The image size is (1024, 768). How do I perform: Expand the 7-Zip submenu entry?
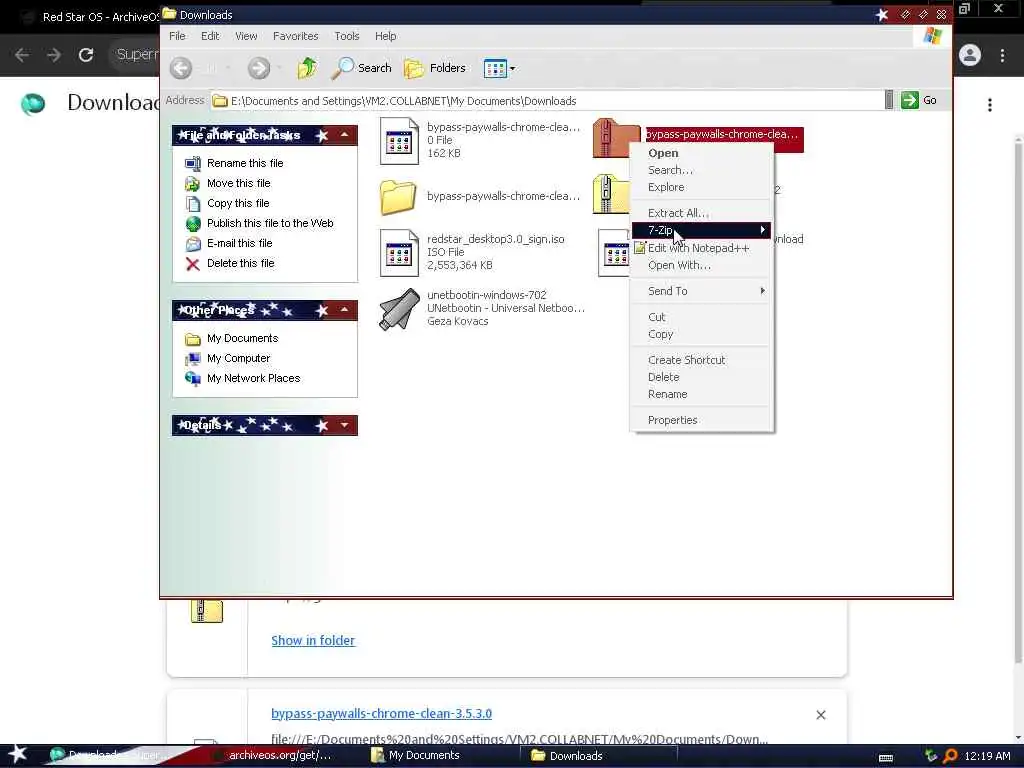[701, 230]
